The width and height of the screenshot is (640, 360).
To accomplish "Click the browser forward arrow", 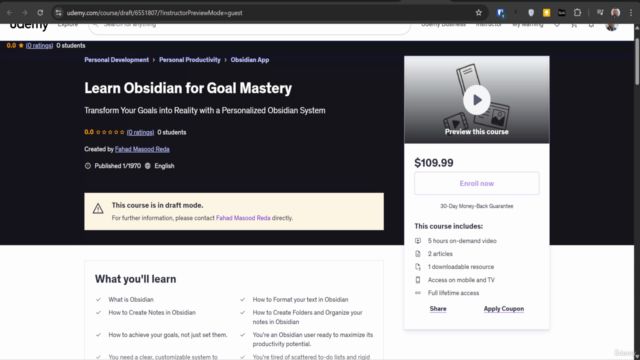I will [x=24, y=13].
